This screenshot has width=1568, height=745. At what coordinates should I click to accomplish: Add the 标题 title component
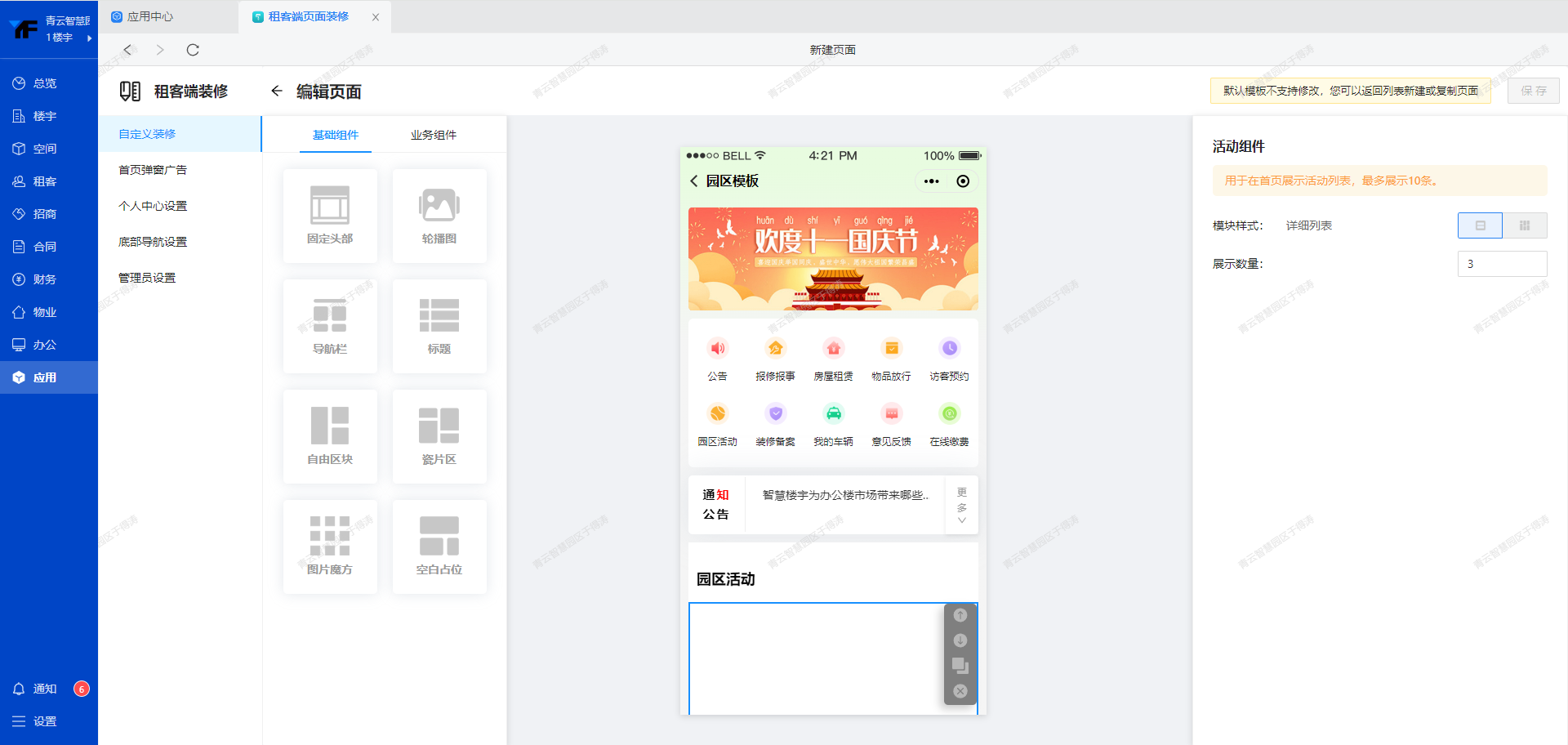point(439,326)
